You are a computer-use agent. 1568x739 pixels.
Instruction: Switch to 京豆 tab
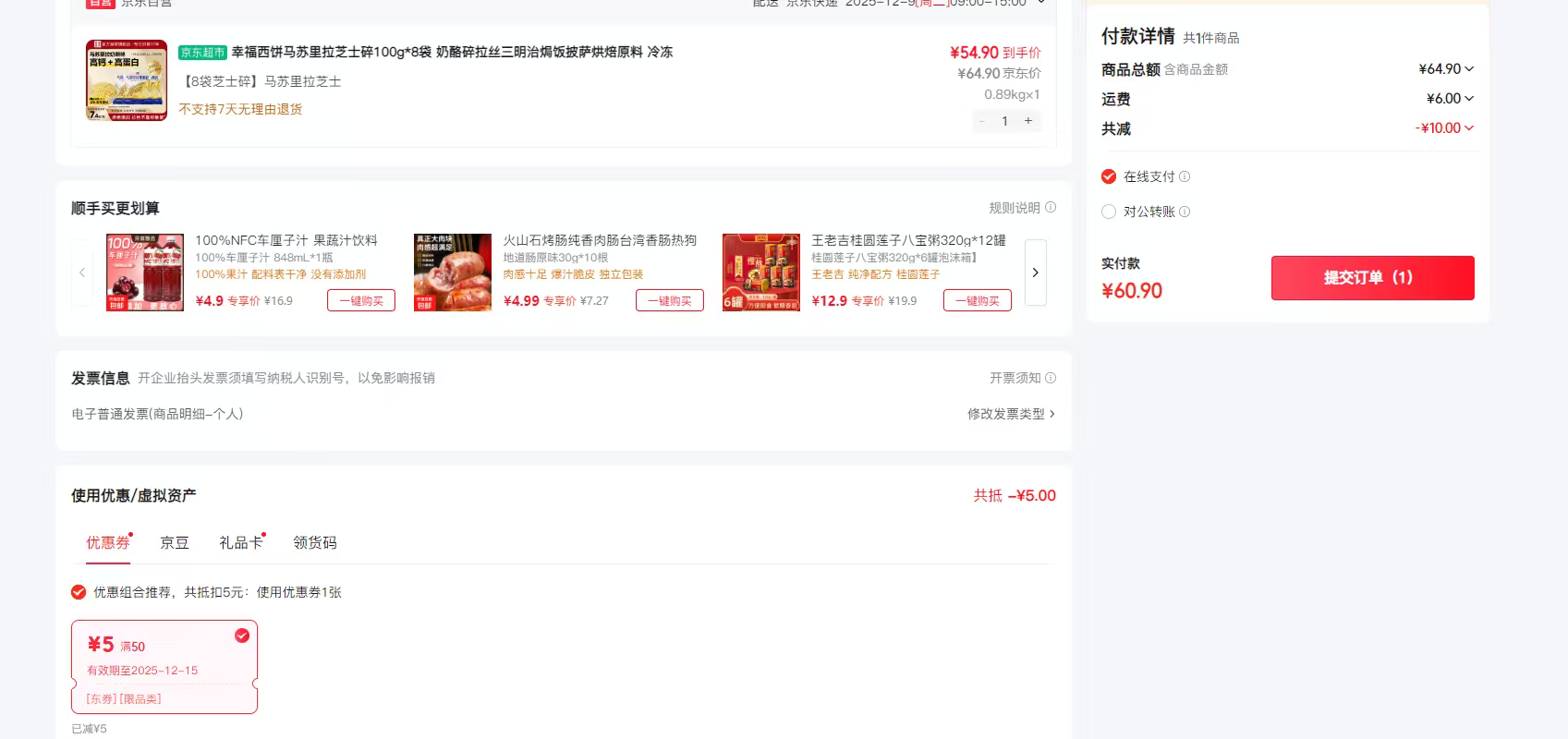[x=174, y=543]
